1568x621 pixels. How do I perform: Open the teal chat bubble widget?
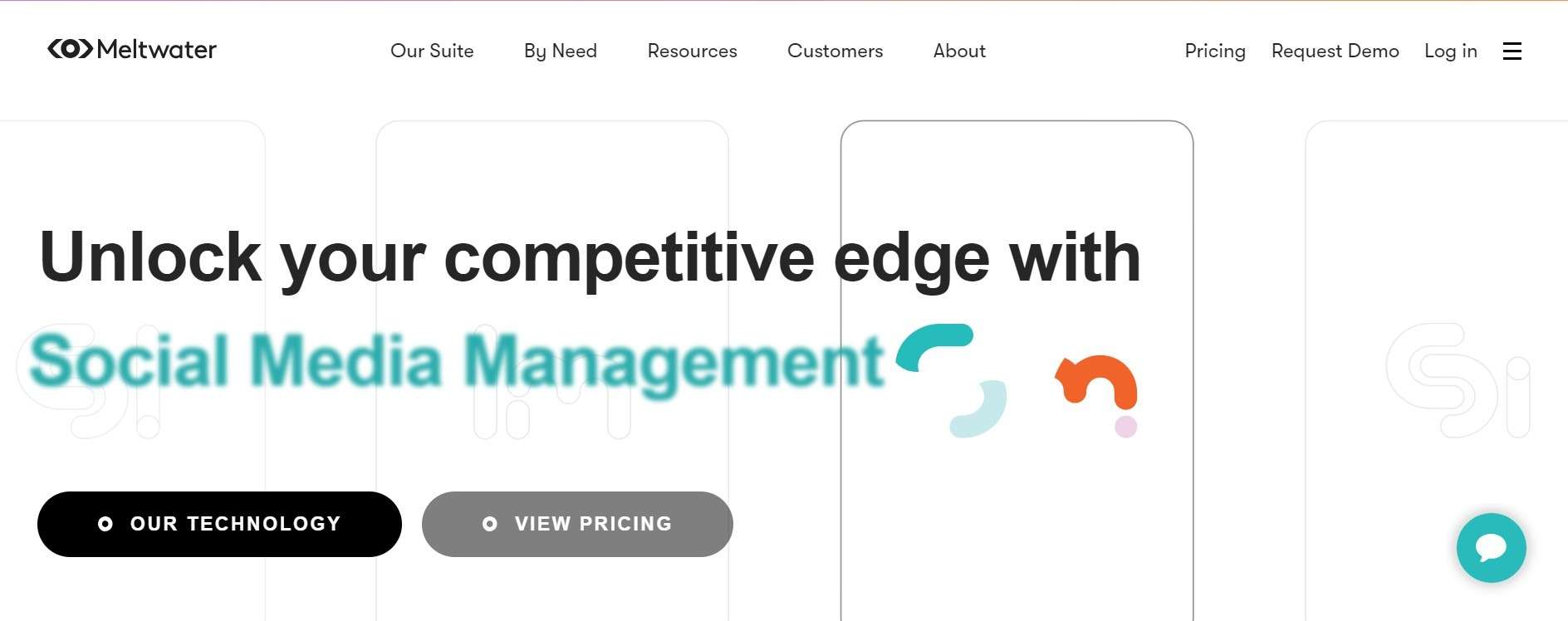pyautogui.click(x=1491, y=548)
